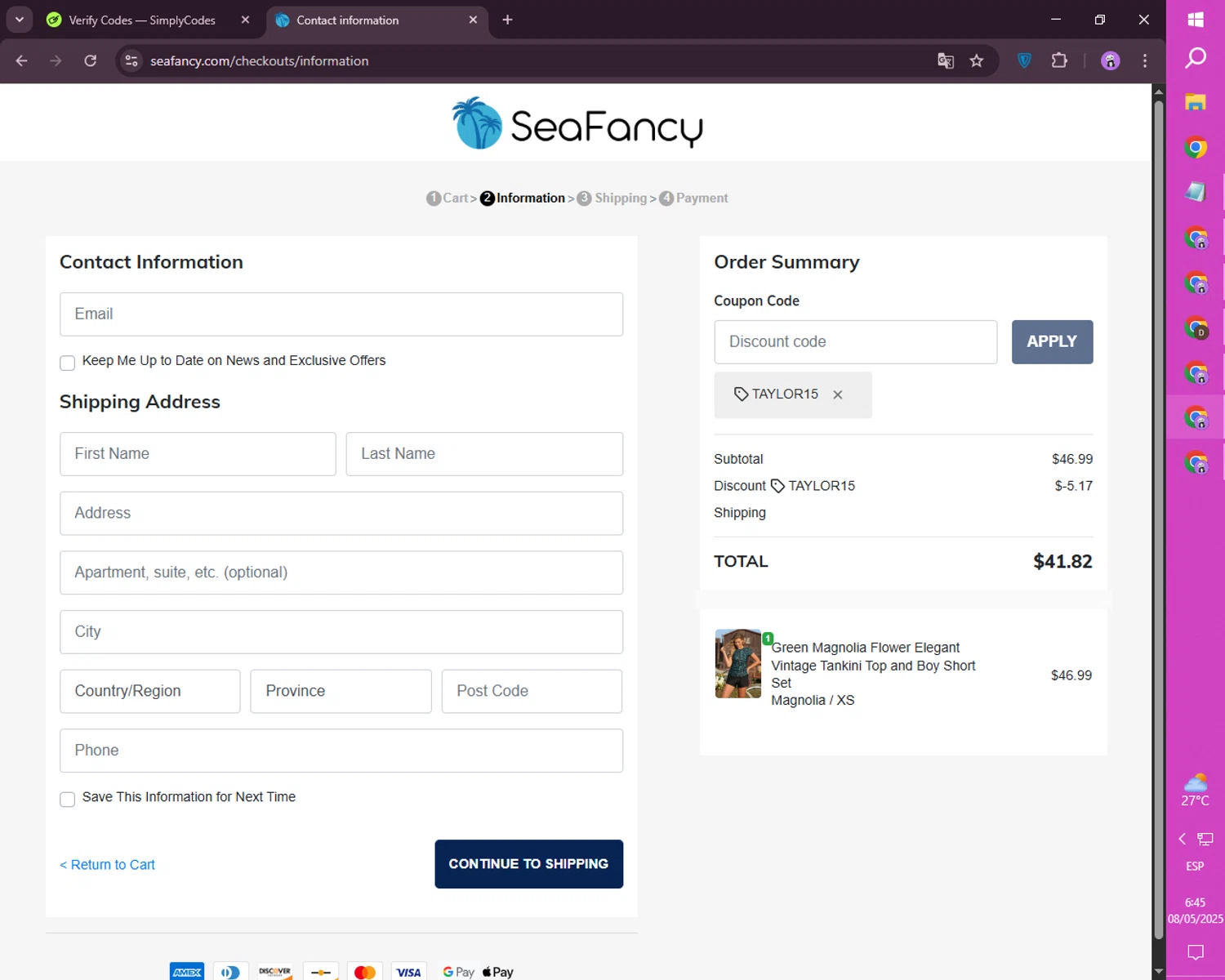Reload the checkout page
Screen dimensions: 1225x980
pyautogui.click(x=91, y=60)
